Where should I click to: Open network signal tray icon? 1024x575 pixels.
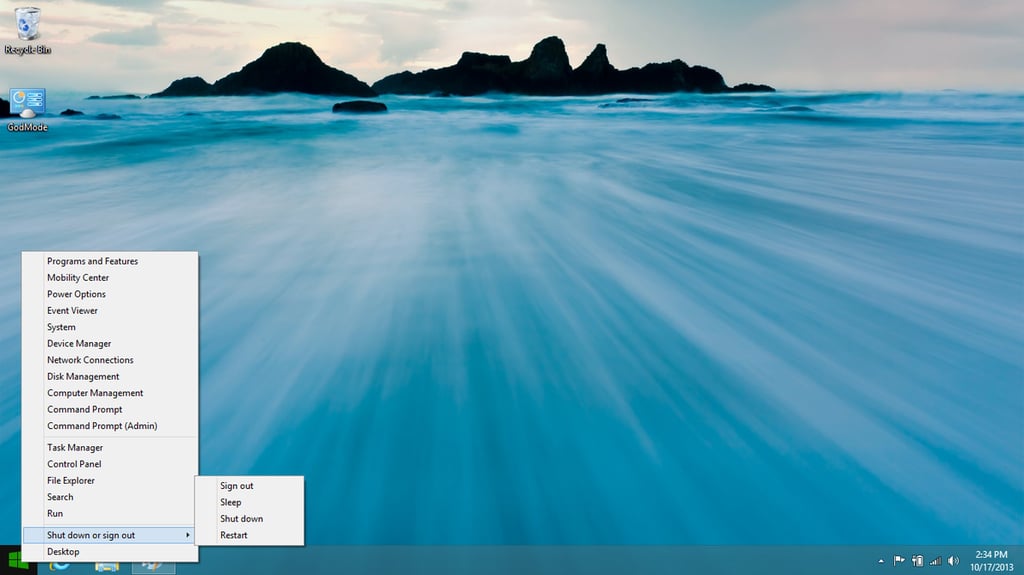coord(936,561)
